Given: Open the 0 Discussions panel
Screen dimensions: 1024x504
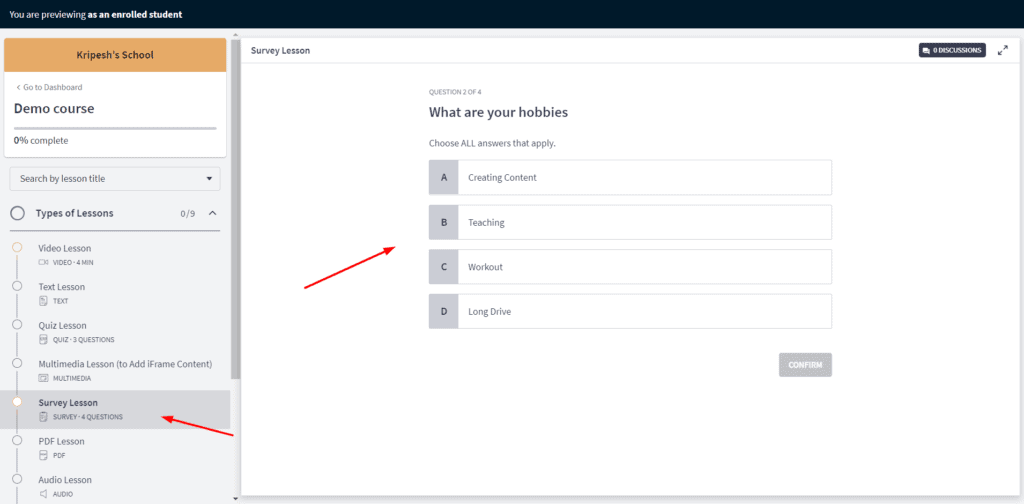Looking at the screenshot, I should [x=951, y=50].
